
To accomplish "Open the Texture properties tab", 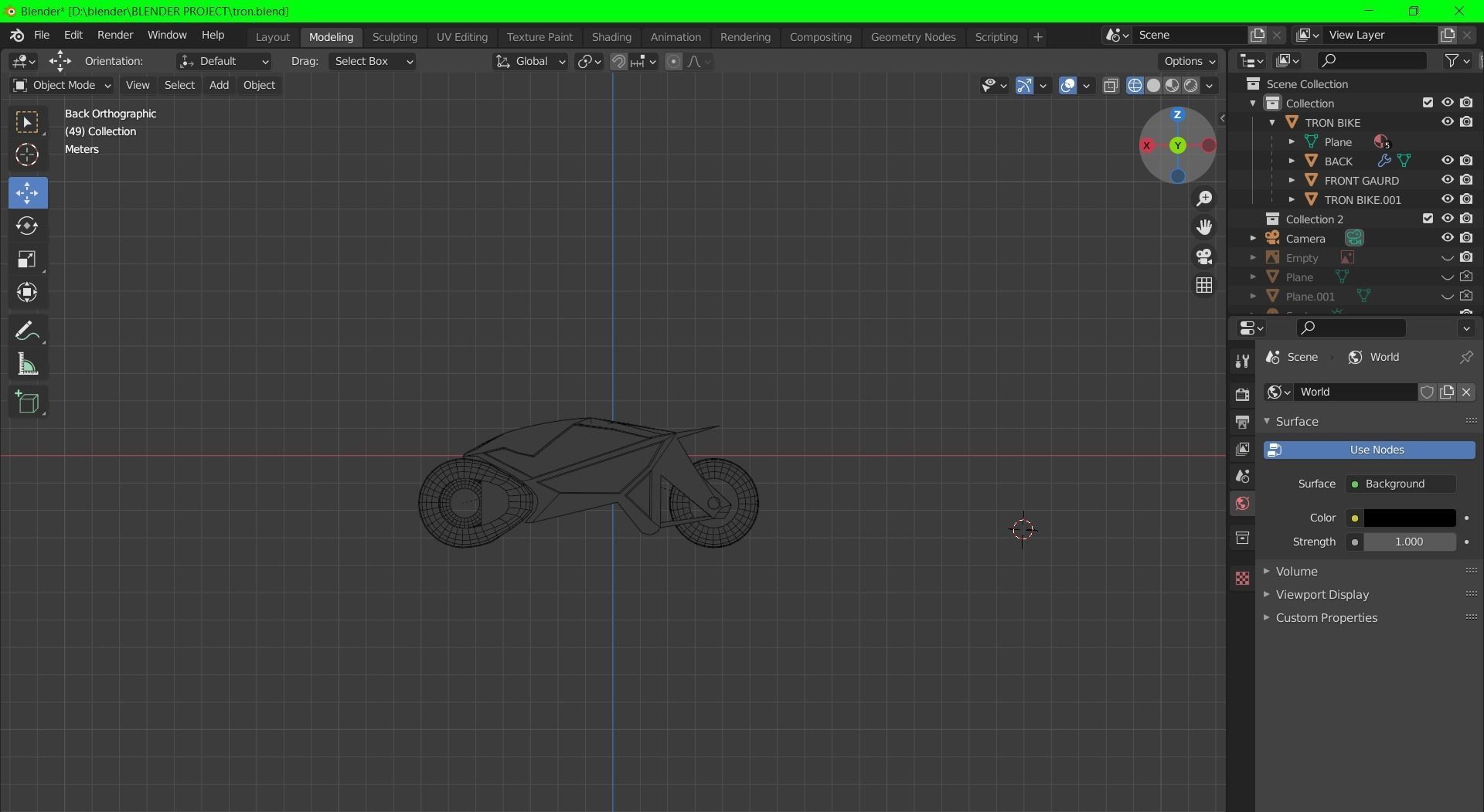I will pyautogui.click(x=1242, y=578).
